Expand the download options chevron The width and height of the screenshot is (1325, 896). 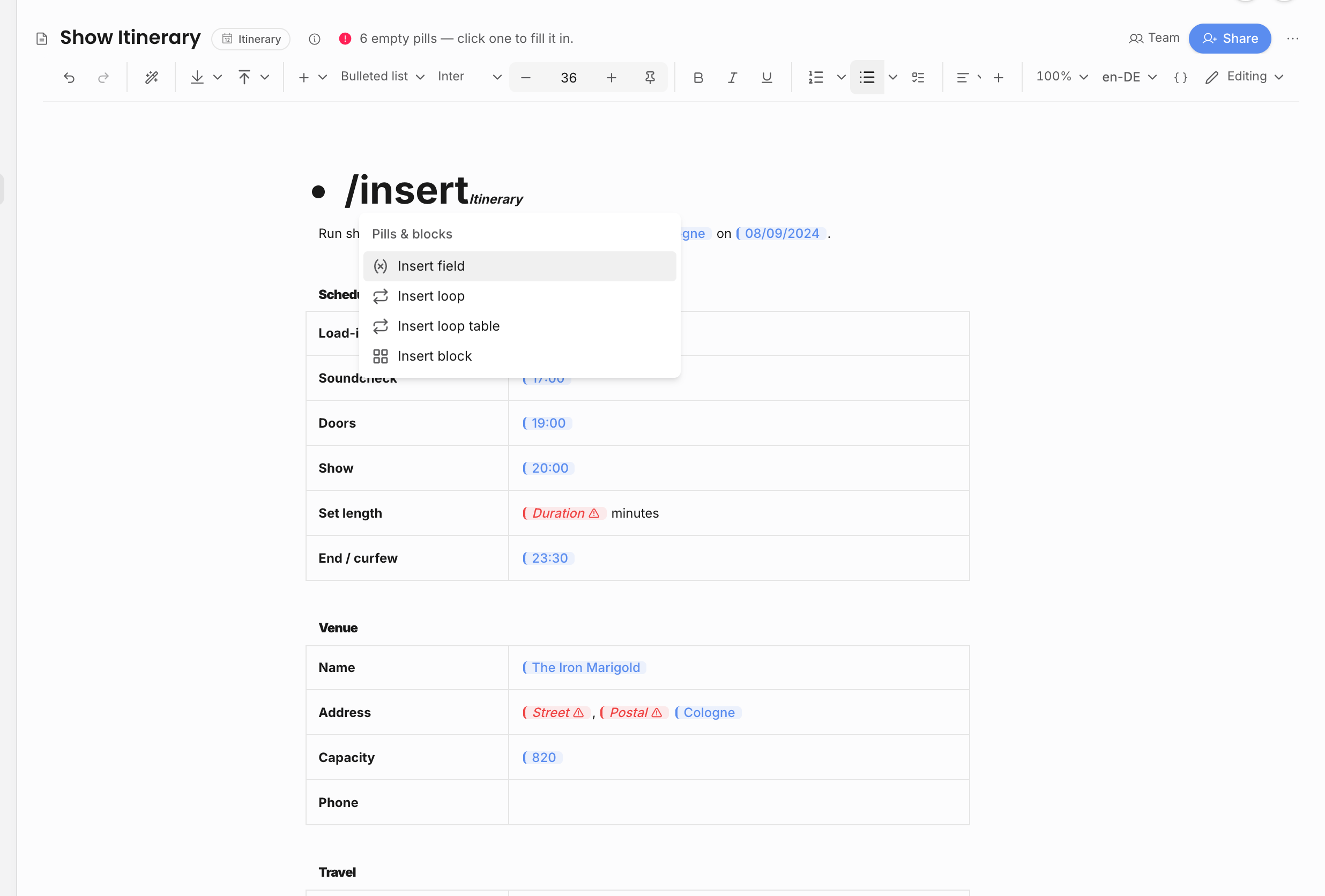click(x=217, y=77)
